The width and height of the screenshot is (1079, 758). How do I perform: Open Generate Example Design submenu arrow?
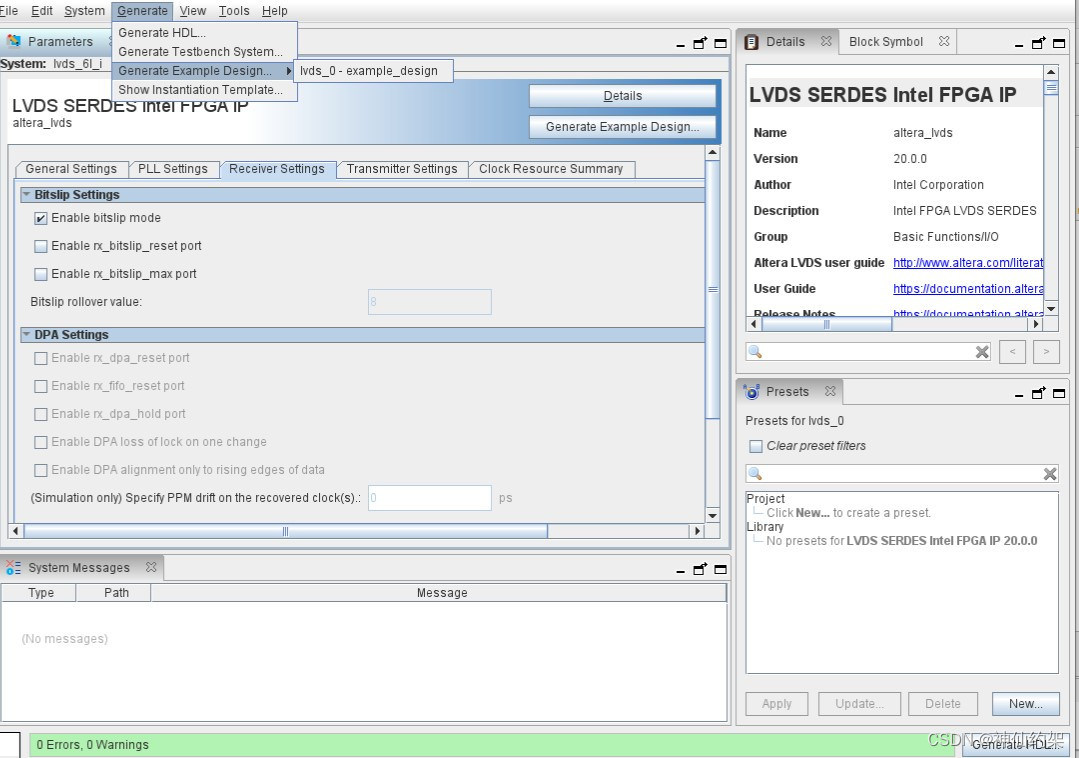click(289, 71)
